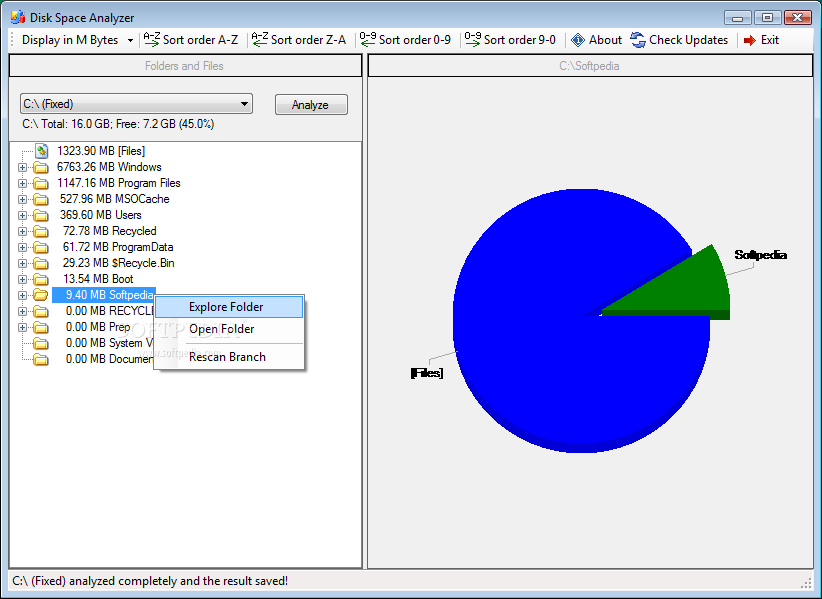The image size is (822, 599).
Task: Expand the Prep folder node
Action: click(x=22, y=328)
